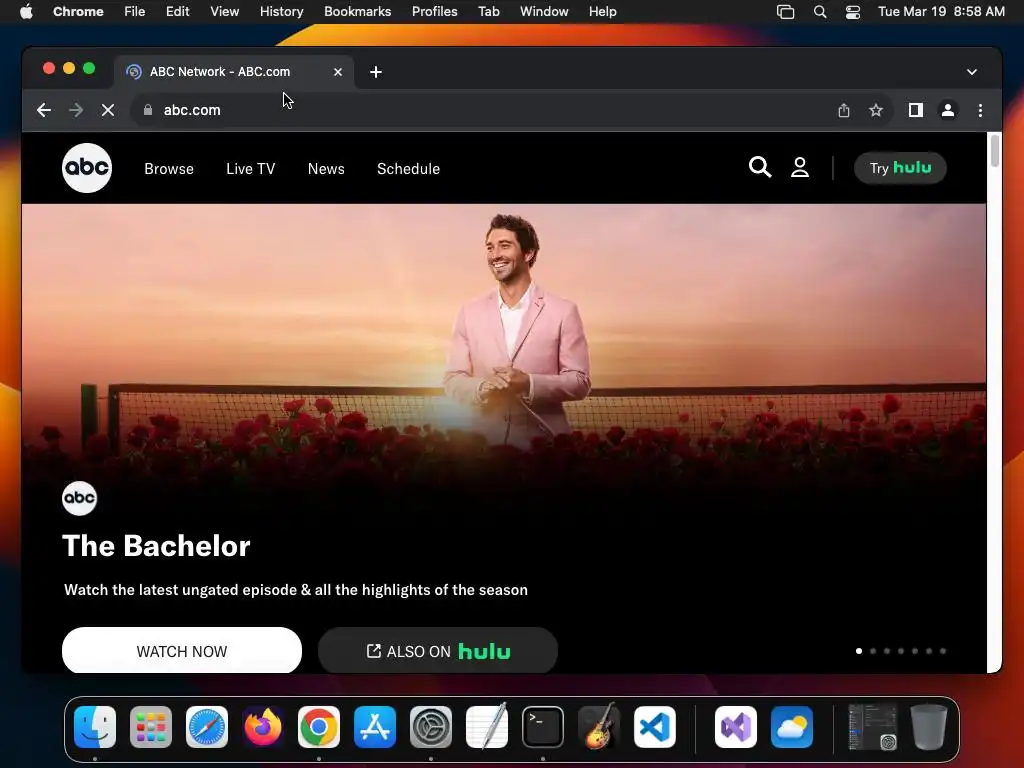Expand the tab search chevron
The height and width of the screenshot is (768, 1024).
pyautogui.click(x=972, y=72)
